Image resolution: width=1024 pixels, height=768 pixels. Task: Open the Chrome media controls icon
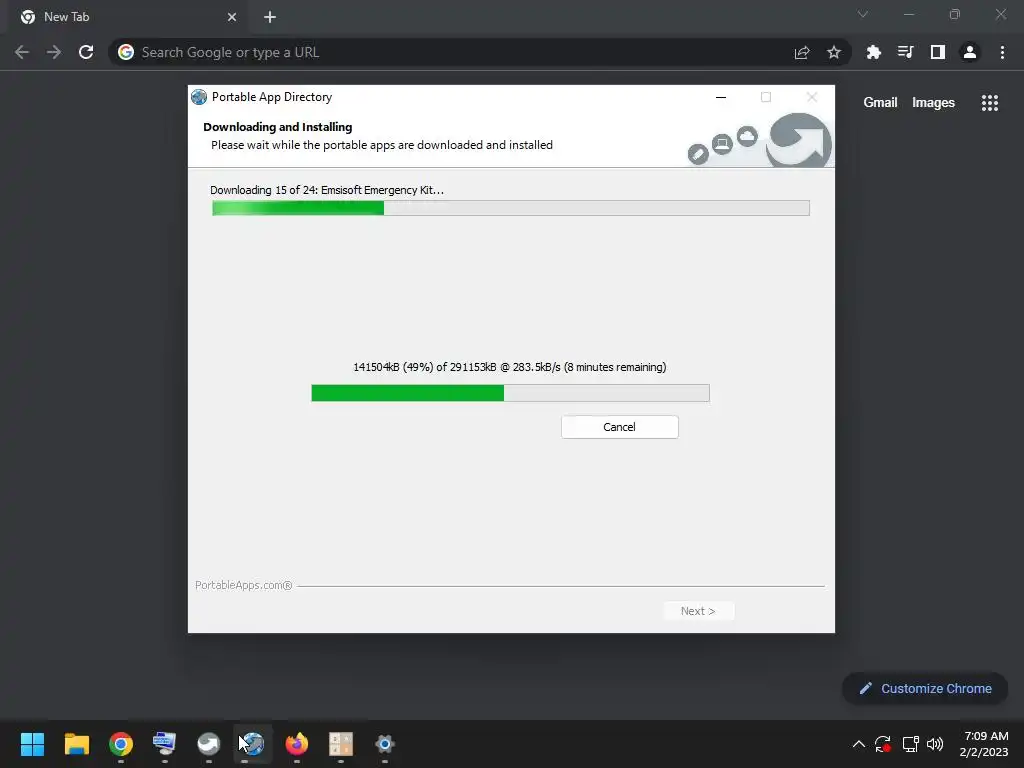click(x=905, y=52)
